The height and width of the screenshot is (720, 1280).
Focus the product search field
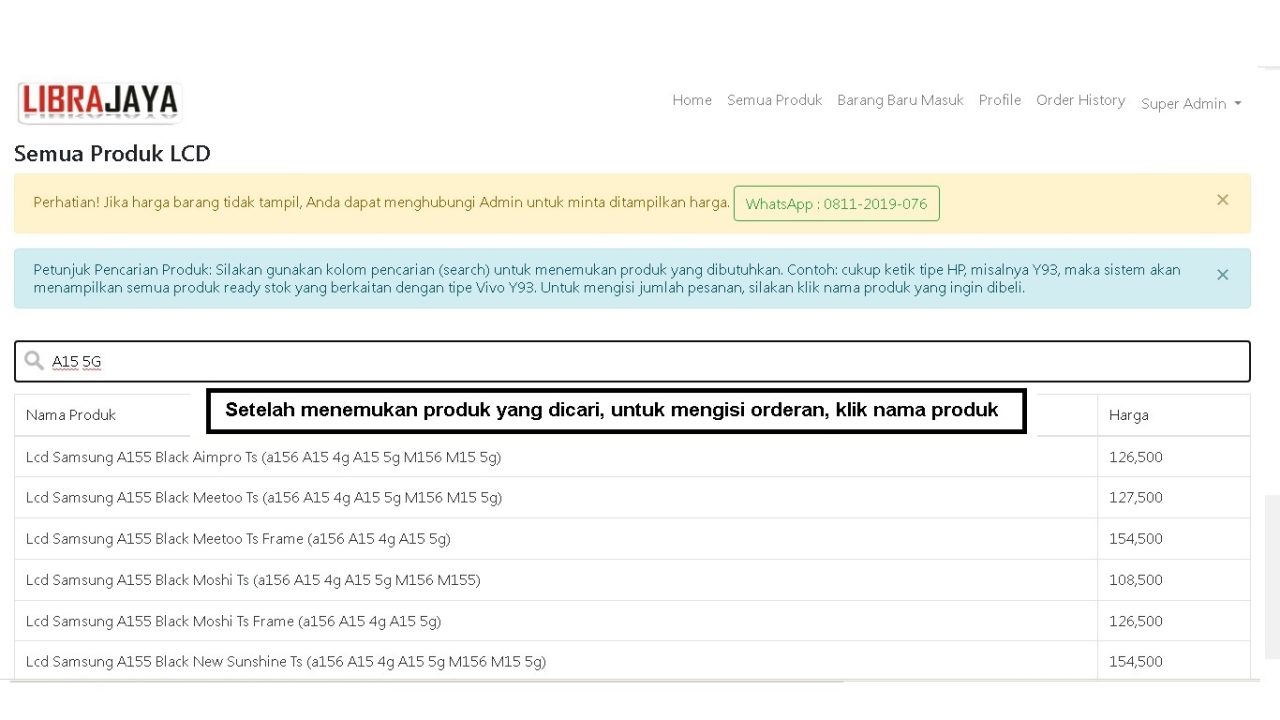pyautogui.click(x=632, y=361)
